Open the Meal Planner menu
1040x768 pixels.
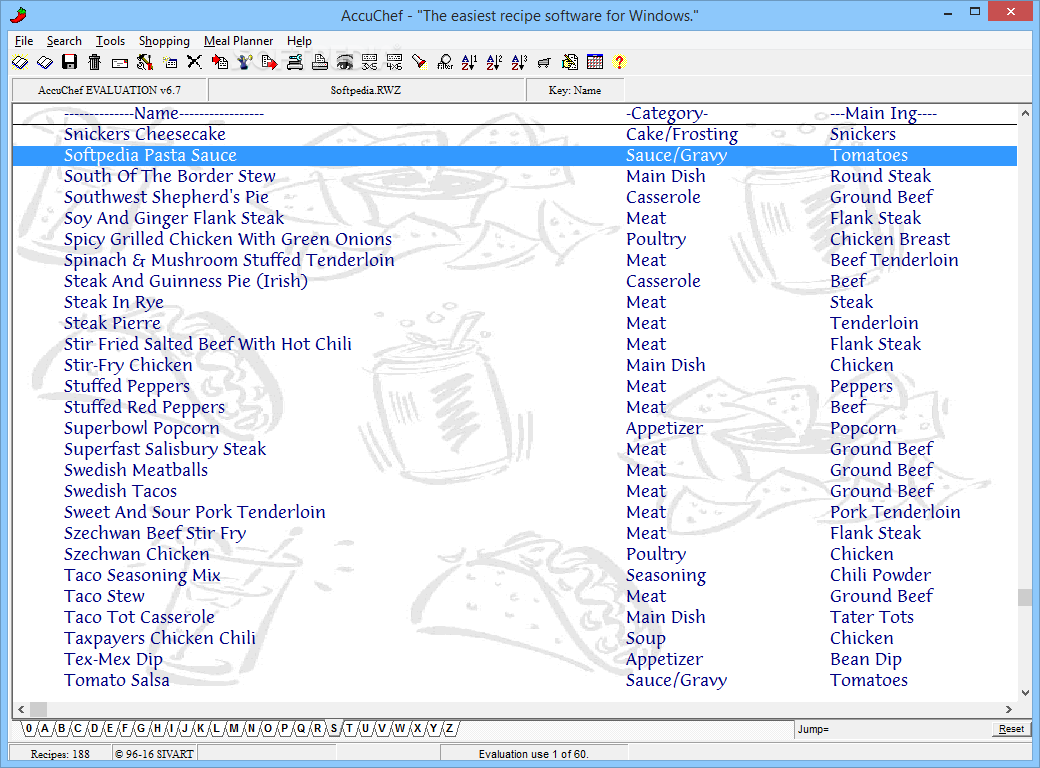coord(239,41)
